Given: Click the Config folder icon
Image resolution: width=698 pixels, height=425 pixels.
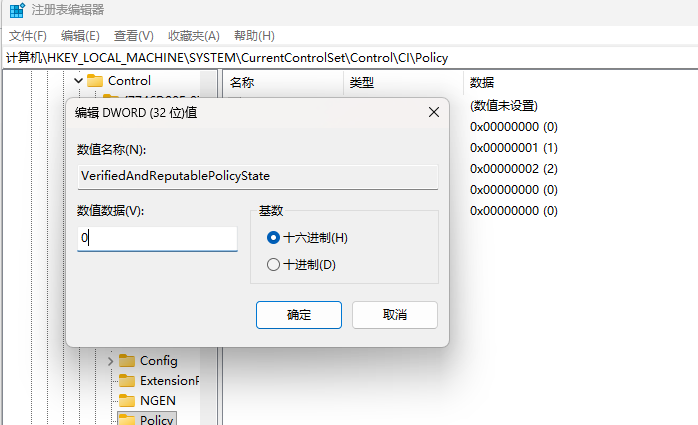Looking at the screenshot, I should click(x=127, y=360).
